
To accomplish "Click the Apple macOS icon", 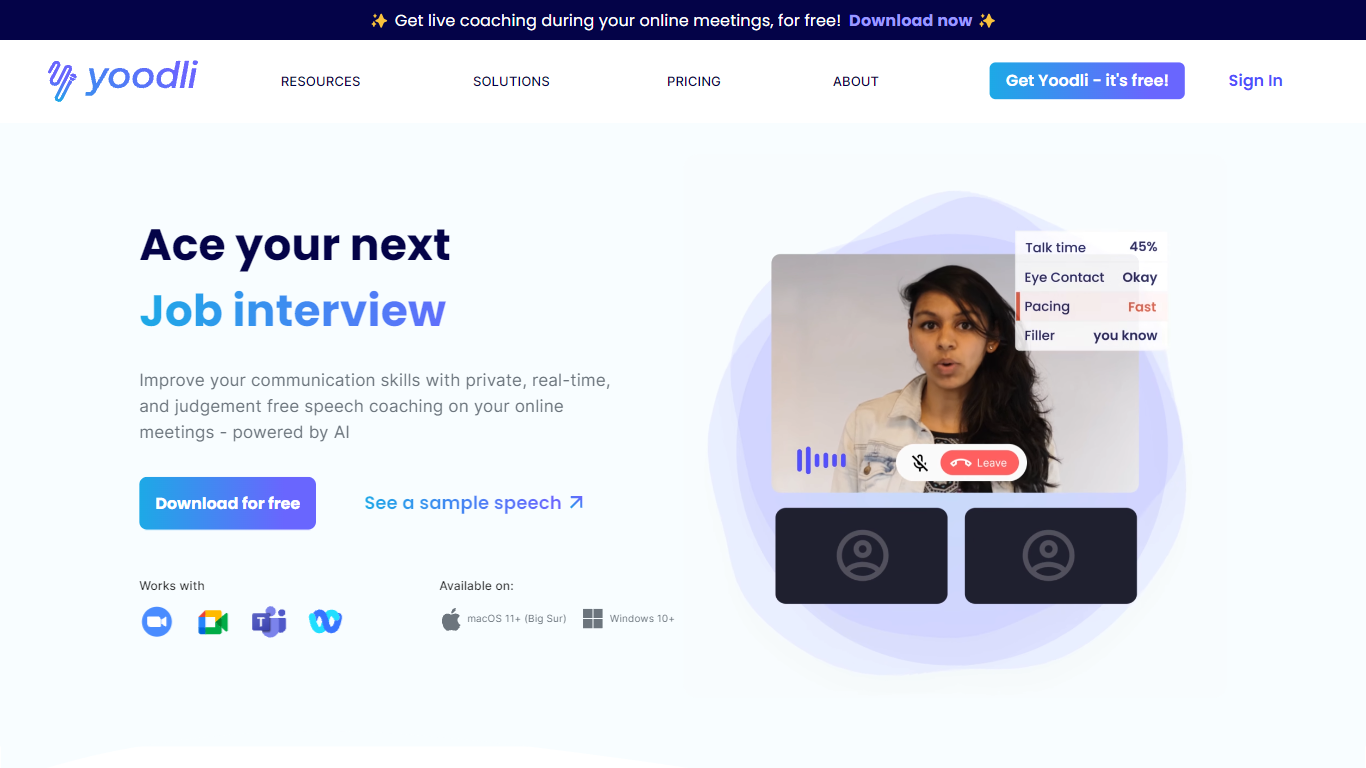I will (x=451, y=619).
